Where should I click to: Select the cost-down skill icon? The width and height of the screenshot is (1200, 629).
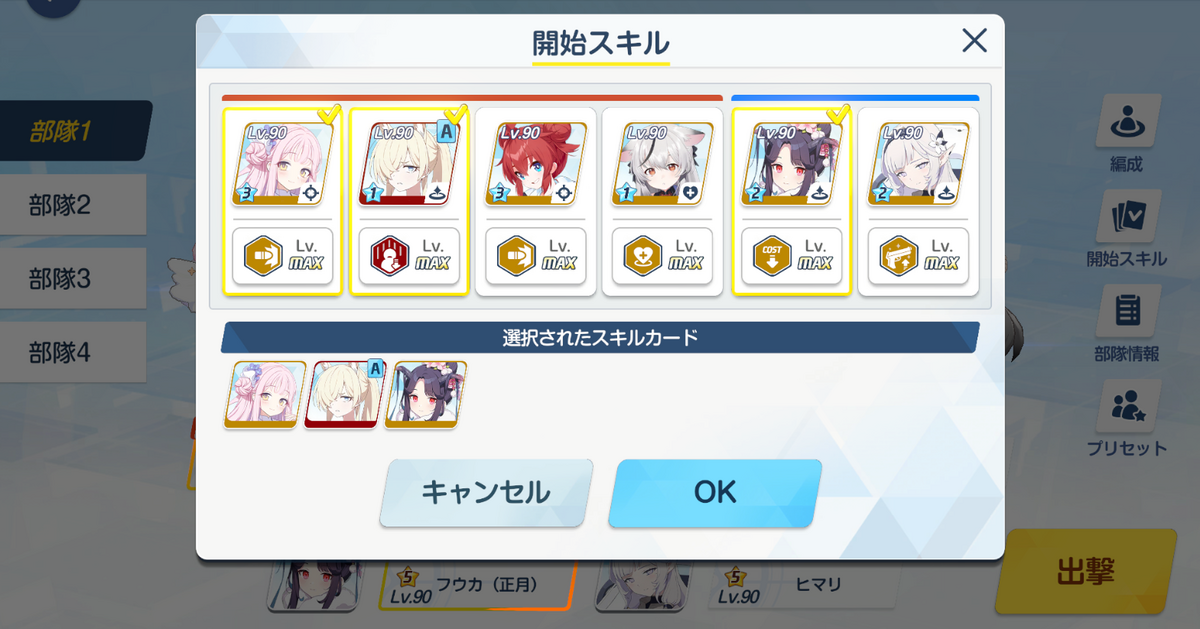coord(772,257)
